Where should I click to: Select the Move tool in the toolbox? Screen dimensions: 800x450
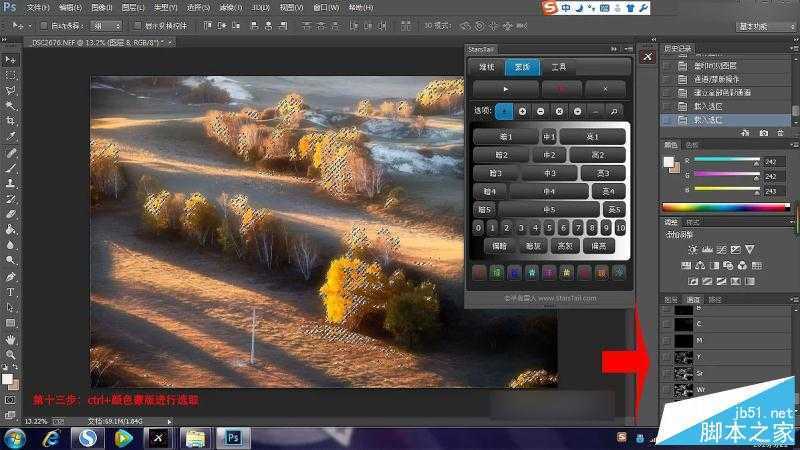[x=10, y=60]
